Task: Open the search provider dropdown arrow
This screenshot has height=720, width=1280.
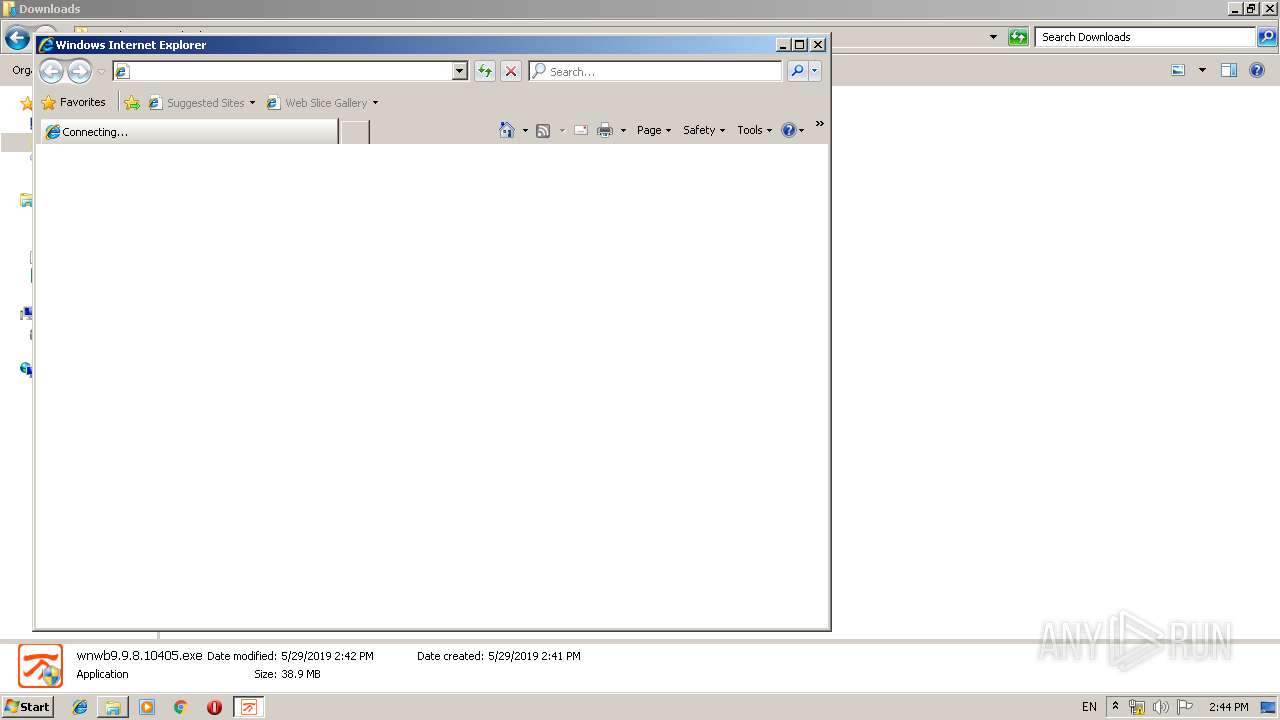Action: (x=815, y=71)
